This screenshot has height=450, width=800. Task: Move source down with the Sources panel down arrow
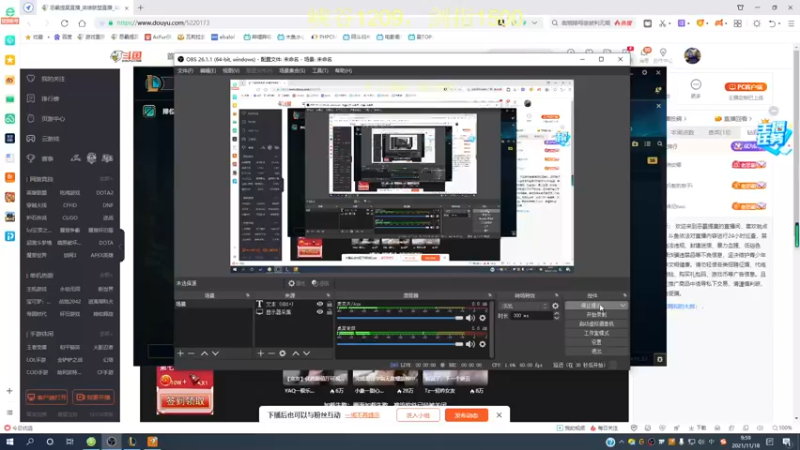pyautogui.click(x=307, y=353)
